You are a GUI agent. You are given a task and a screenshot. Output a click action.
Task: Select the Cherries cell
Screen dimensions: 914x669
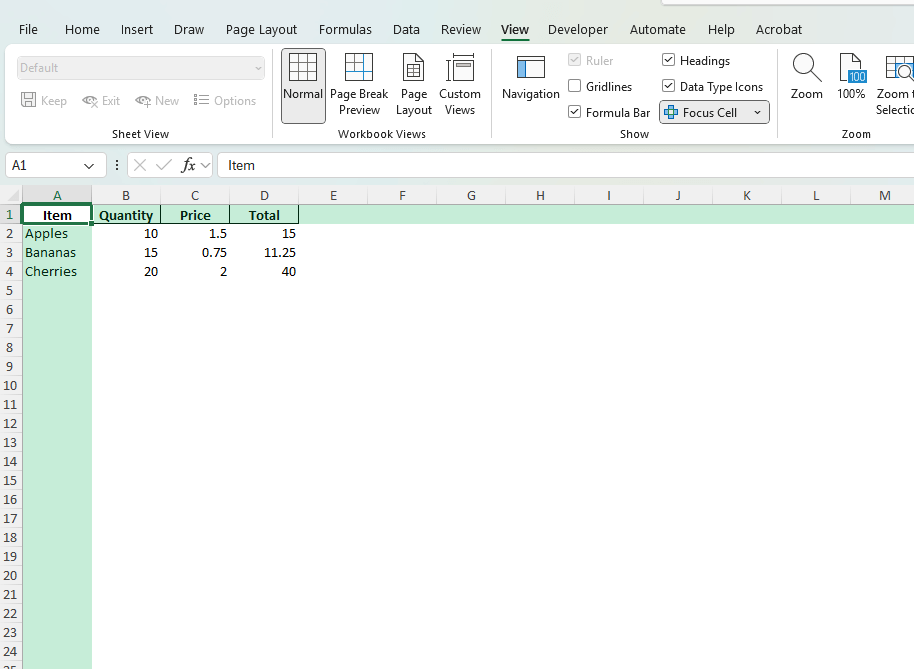[57, 272]
